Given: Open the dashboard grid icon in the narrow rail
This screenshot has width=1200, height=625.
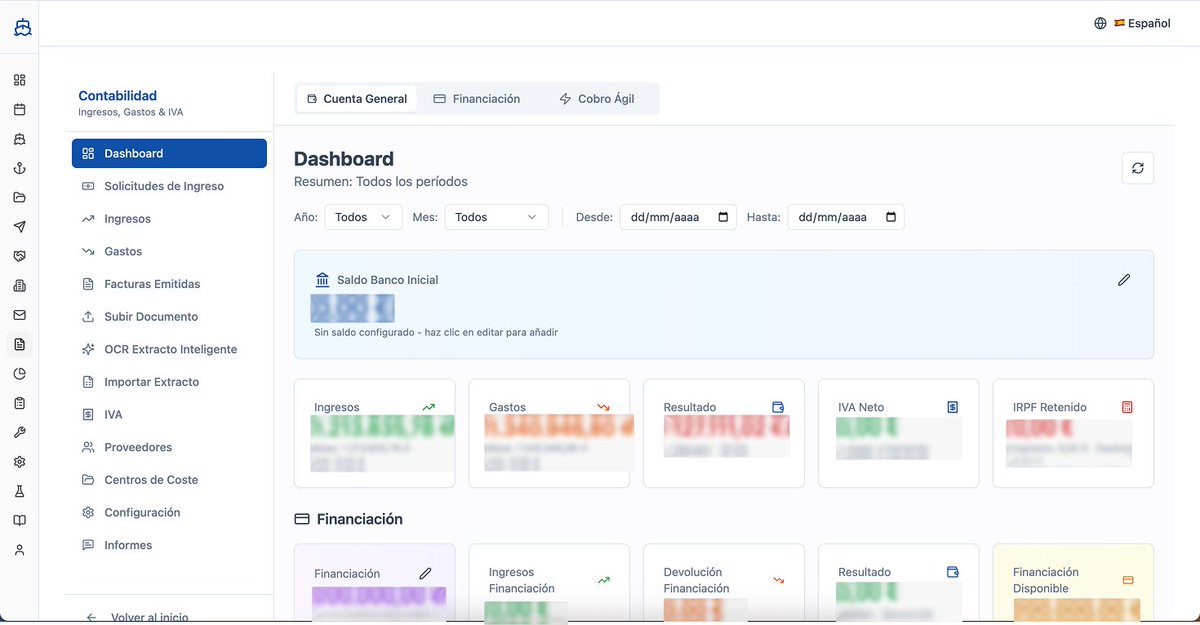Looking at the screenshot, I should pyautogui.click(x=20, y=80).
